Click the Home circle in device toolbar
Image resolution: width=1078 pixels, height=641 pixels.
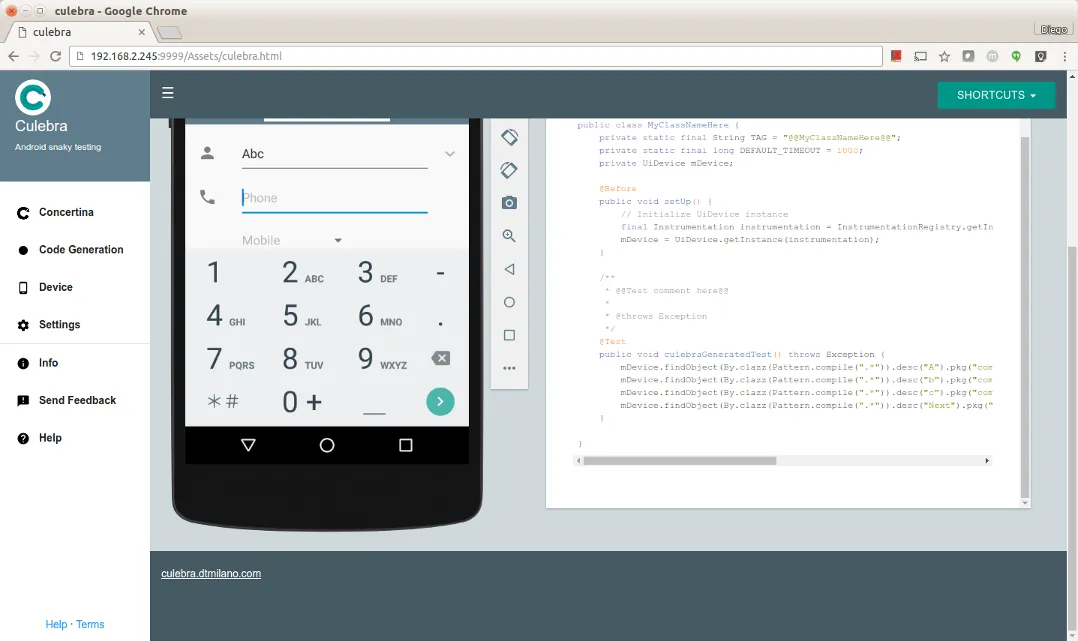pyautogui.click(x=509, y=302)
